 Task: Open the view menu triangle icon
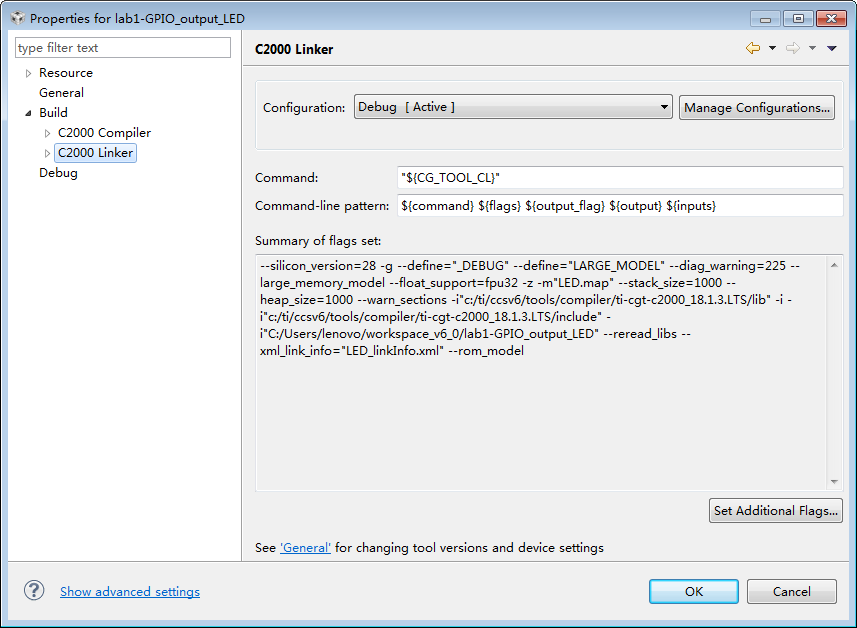pos(832,49)
